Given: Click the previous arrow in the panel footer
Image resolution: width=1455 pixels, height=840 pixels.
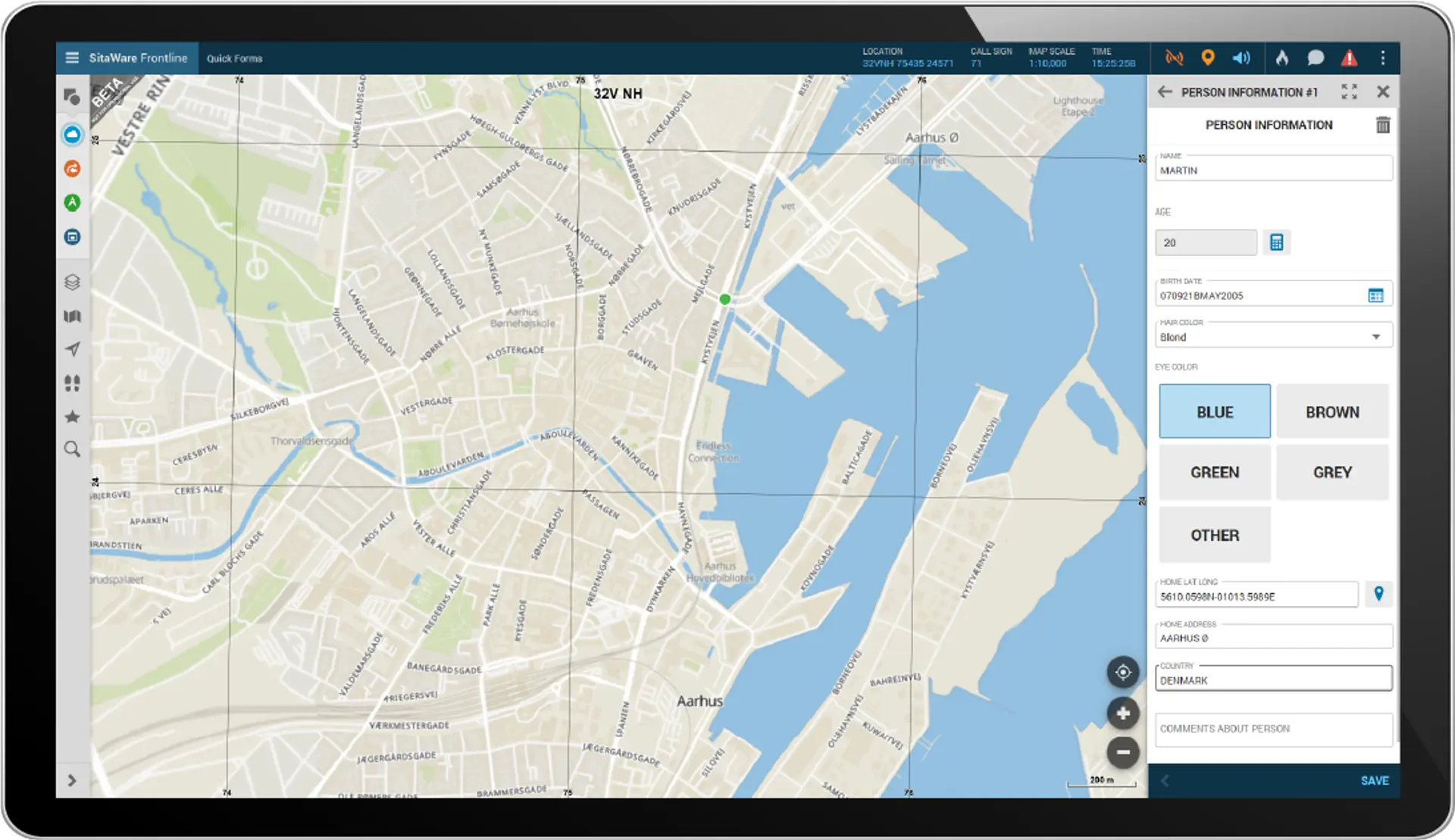Looking at the screenshot, I should click(1165, 780).
